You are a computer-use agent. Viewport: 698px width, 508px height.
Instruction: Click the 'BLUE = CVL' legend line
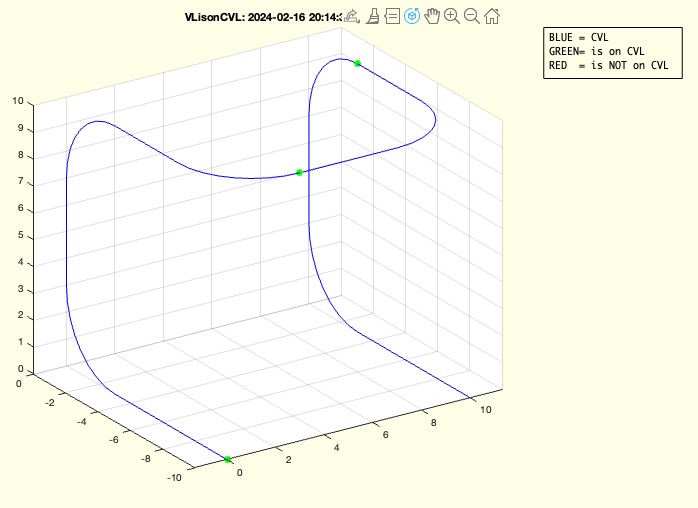pos(578,38)
